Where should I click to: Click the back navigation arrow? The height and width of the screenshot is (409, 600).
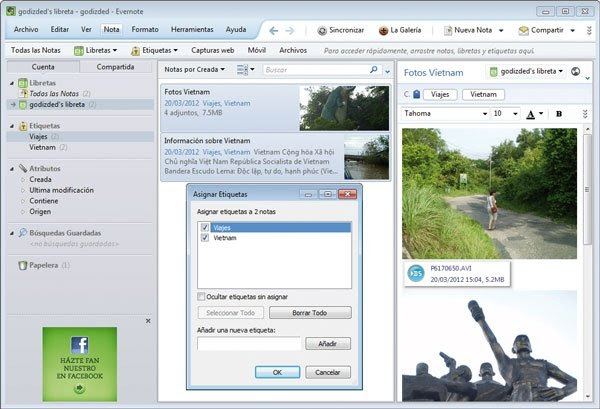pyautogui.click(x=273, y=30)
